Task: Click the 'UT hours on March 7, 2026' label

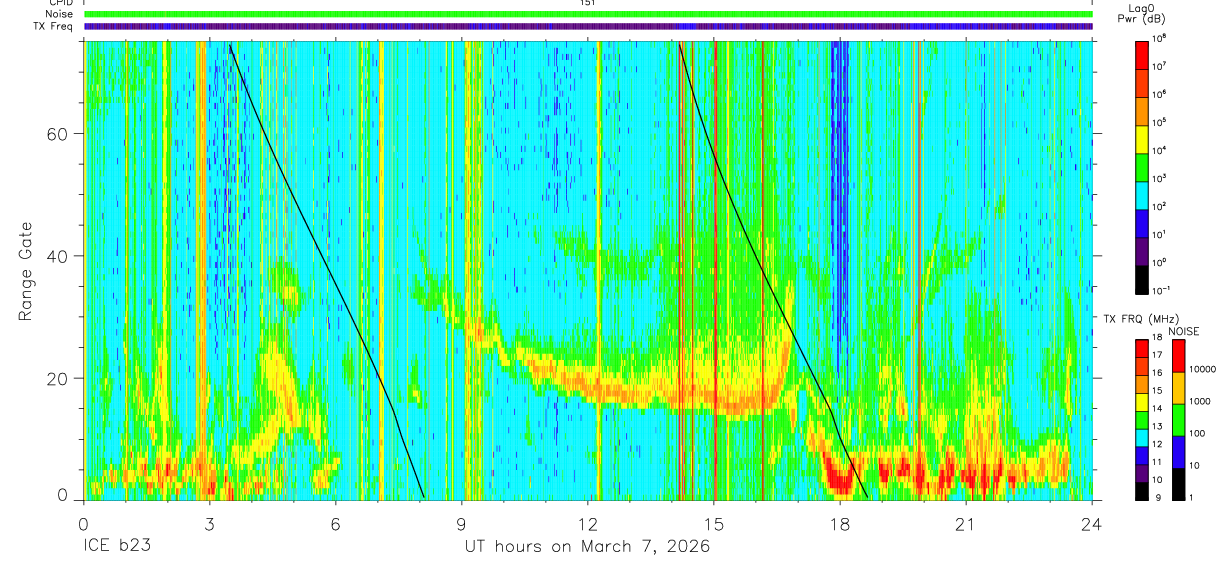Action: point(587,547)
